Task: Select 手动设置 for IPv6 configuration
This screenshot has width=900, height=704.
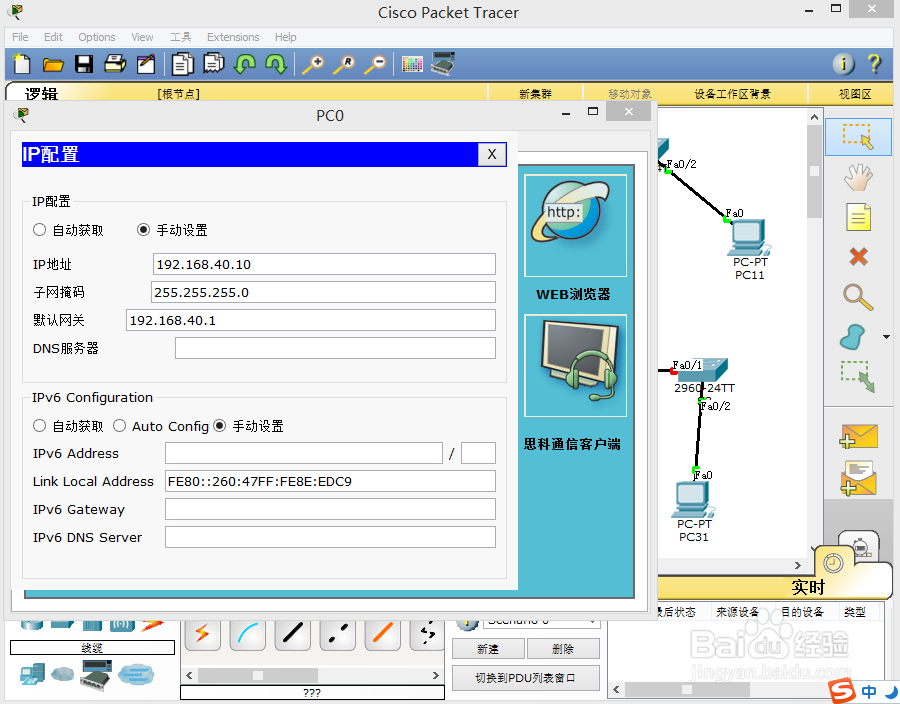Action: point(219,426)
